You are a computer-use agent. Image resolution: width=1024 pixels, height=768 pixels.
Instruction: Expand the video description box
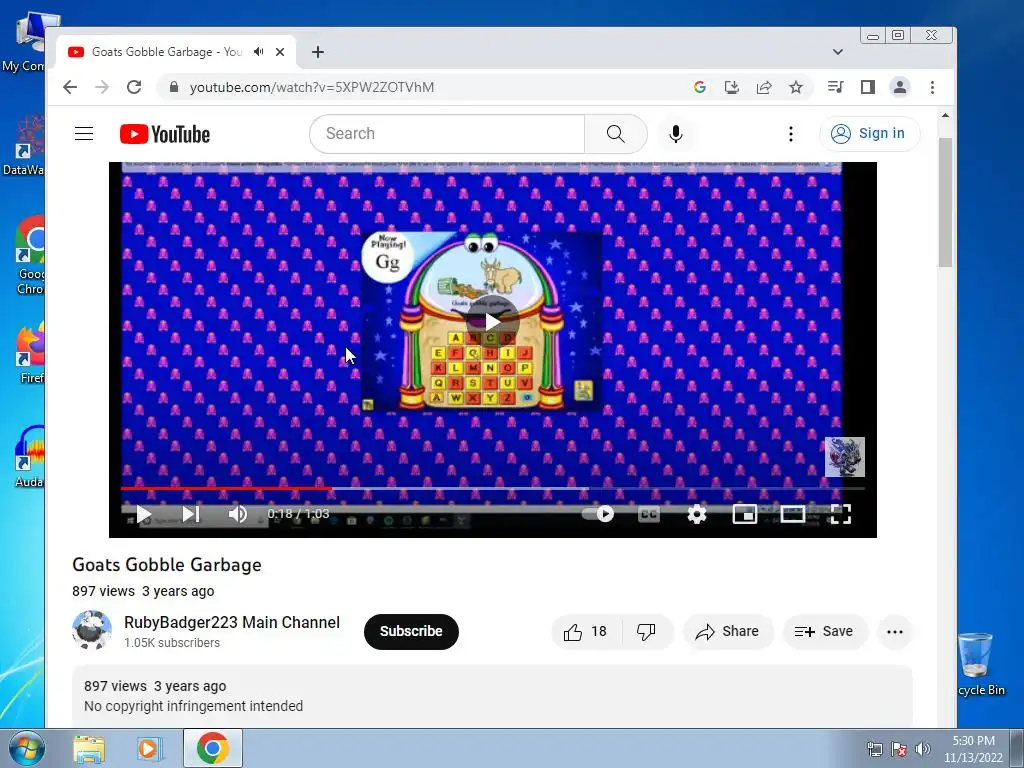[492, 696]
